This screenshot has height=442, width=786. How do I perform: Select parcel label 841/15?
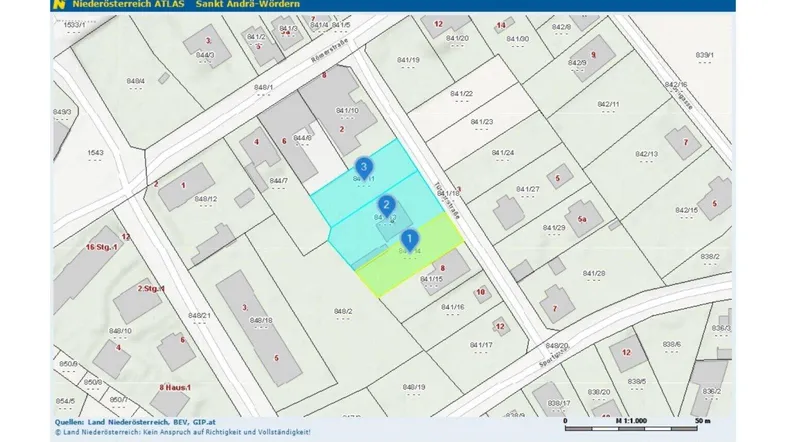click(431, 279)
